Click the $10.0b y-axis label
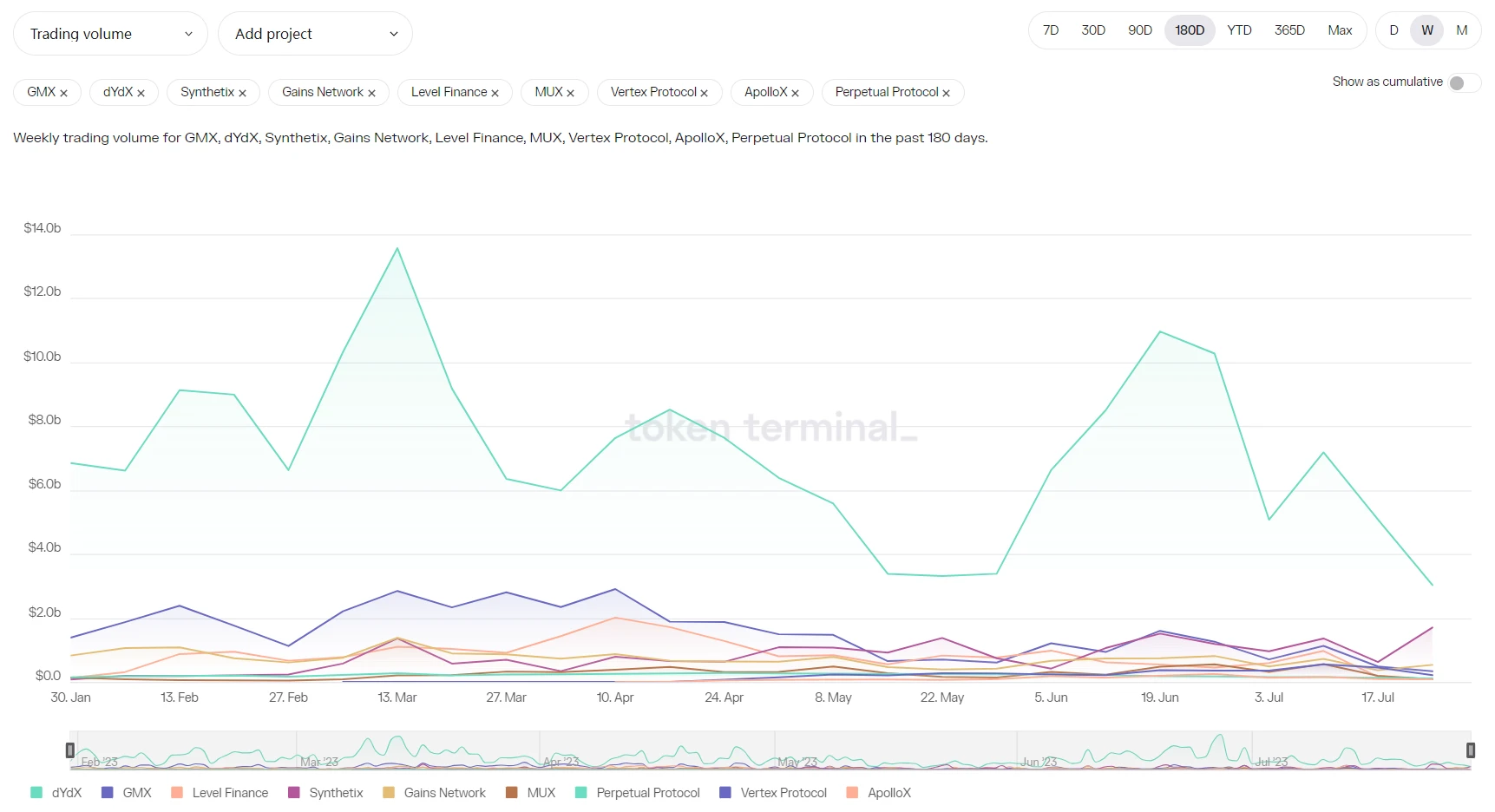The height and width of the screenshot is (812, 1495). (43, 357)
